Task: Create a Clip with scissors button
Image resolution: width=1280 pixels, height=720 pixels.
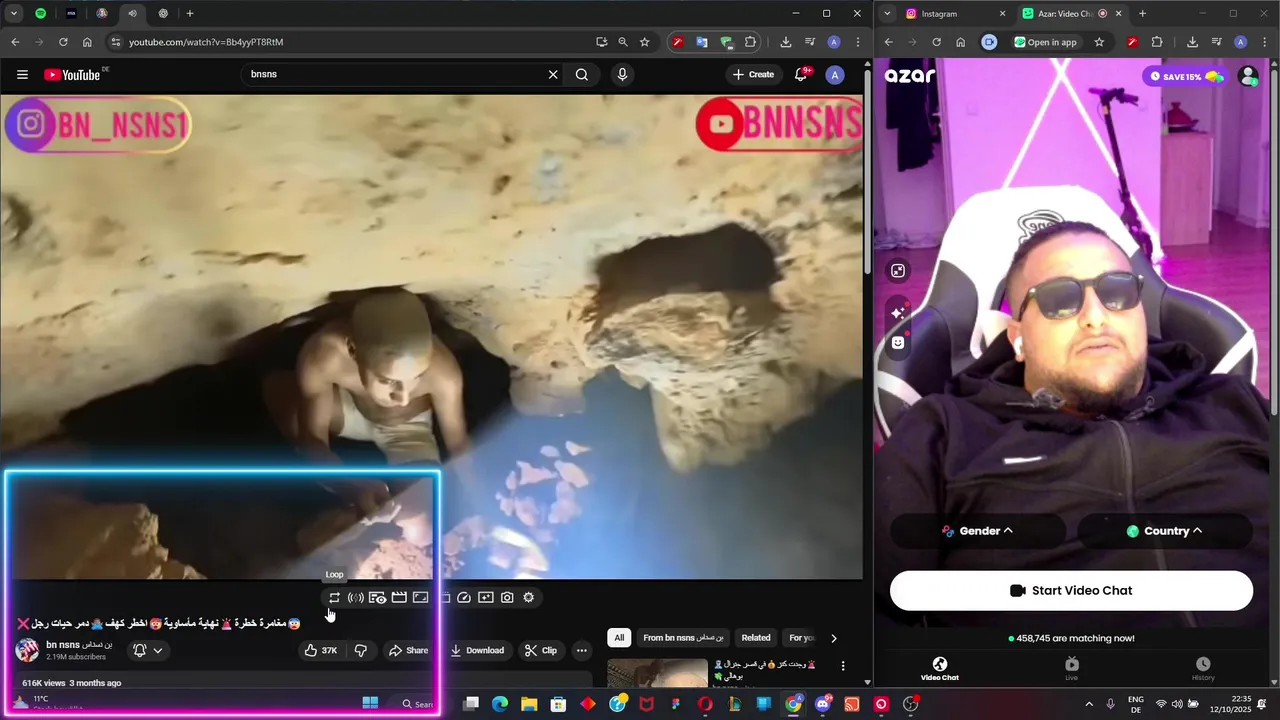Action: coord(541,650)
